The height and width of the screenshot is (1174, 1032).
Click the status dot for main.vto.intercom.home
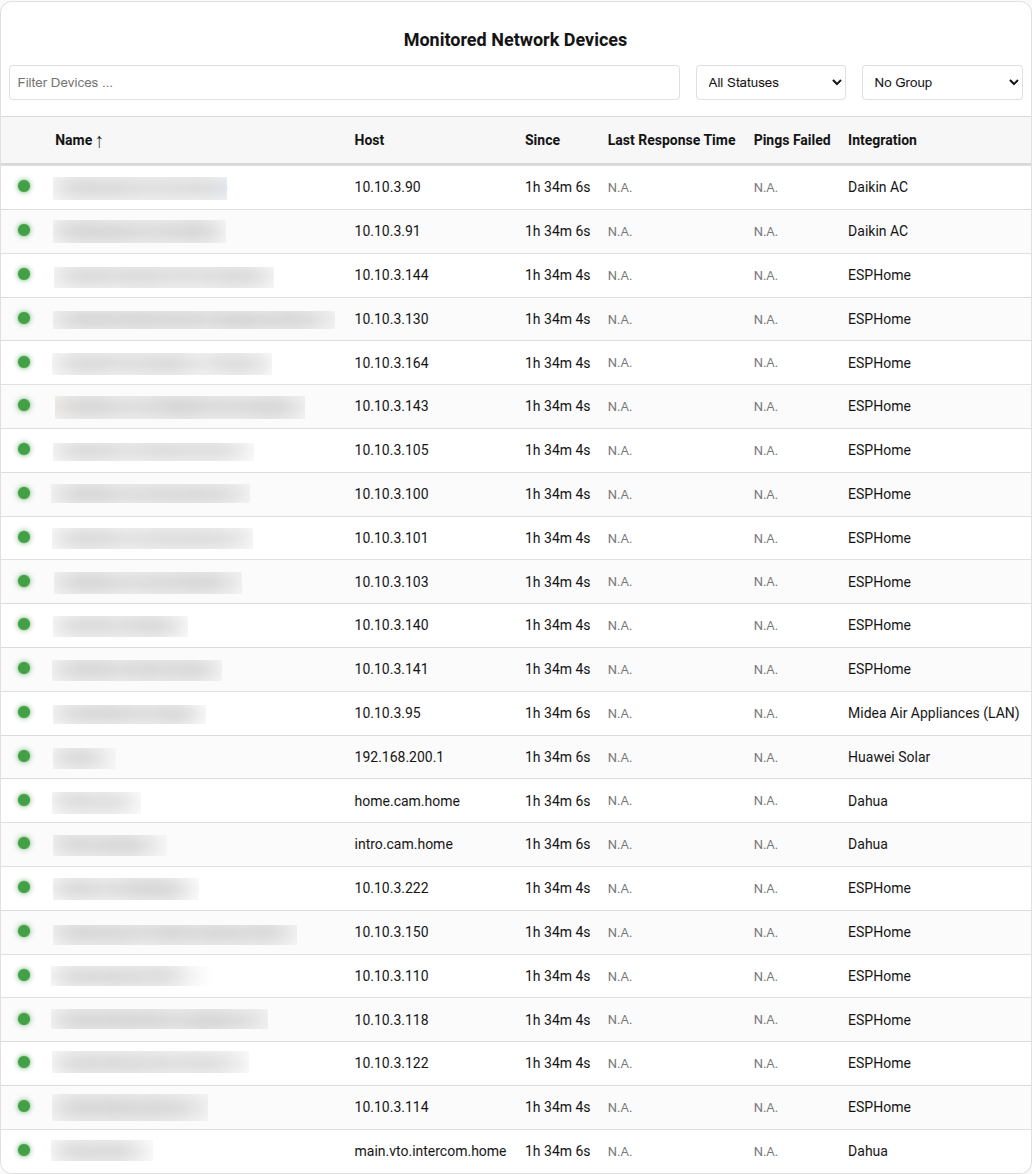coord(24,1150)
